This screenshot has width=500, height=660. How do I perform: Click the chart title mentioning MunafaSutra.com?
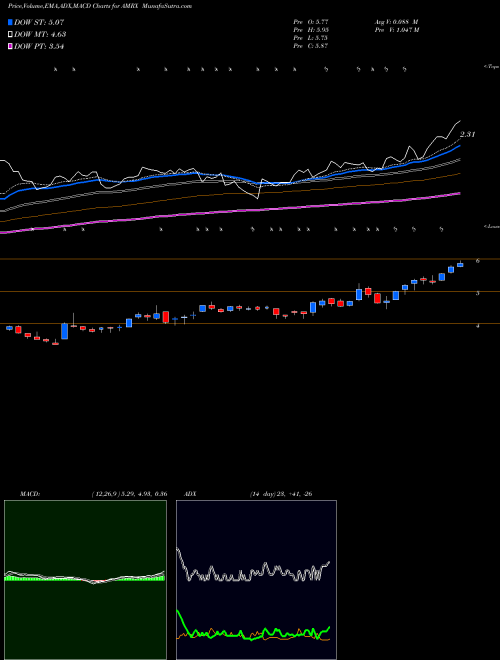(100, 6)
